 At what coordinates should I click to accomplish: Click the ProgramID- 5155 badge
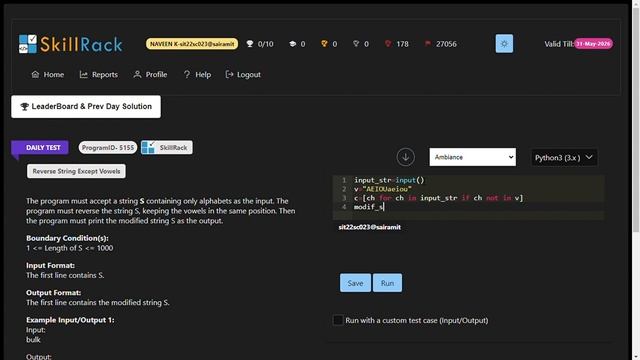[108, 148]
